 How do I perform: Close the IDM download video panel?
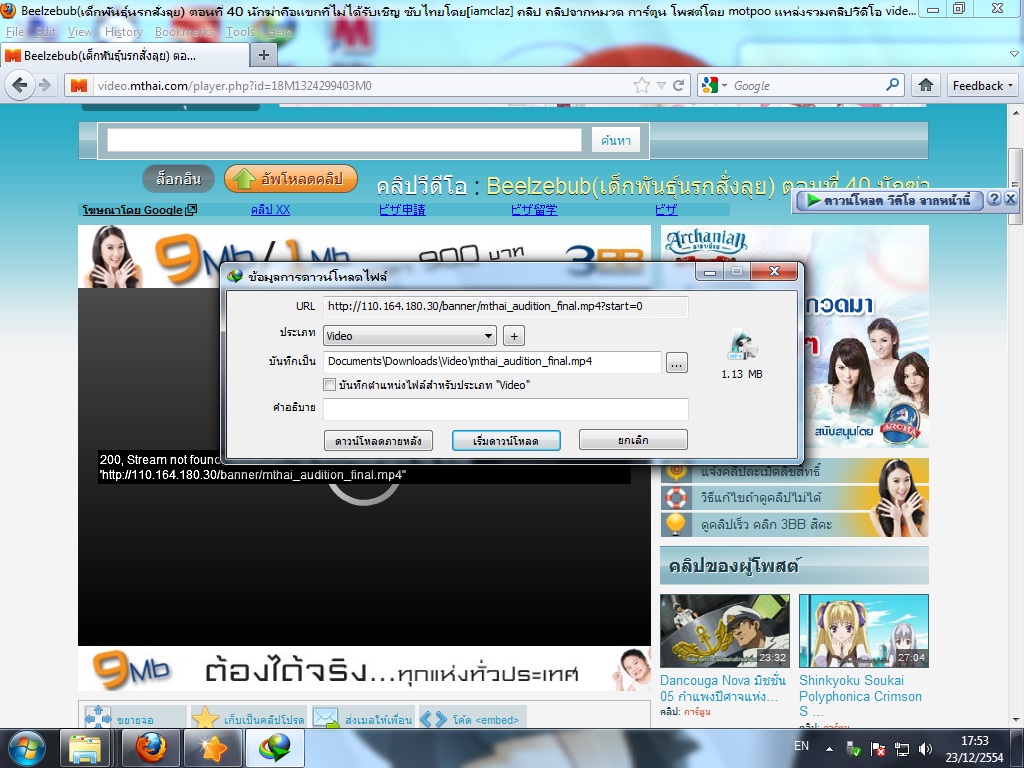tap(1010, 199)
